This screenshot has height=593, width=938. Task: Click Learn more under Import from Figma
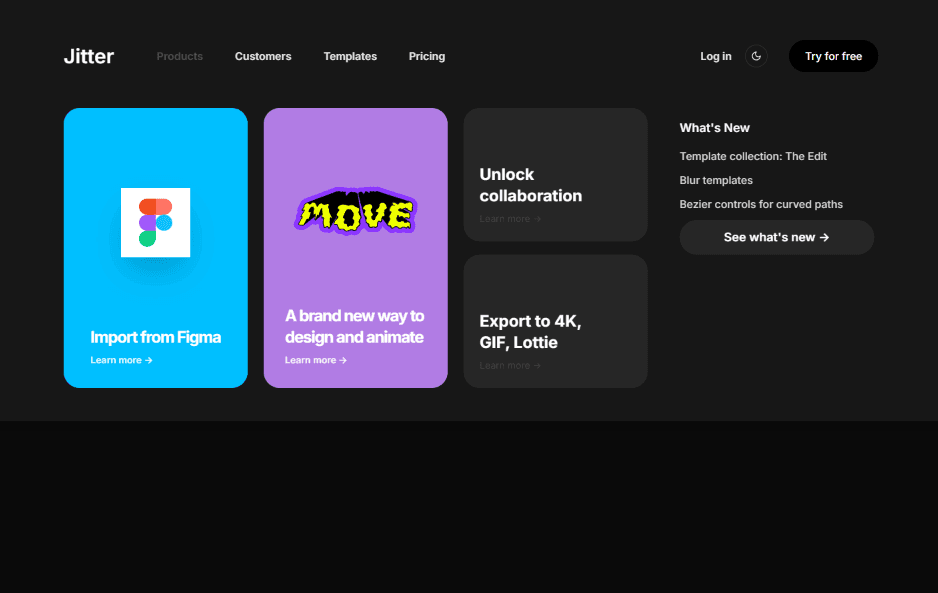(121, 360)
